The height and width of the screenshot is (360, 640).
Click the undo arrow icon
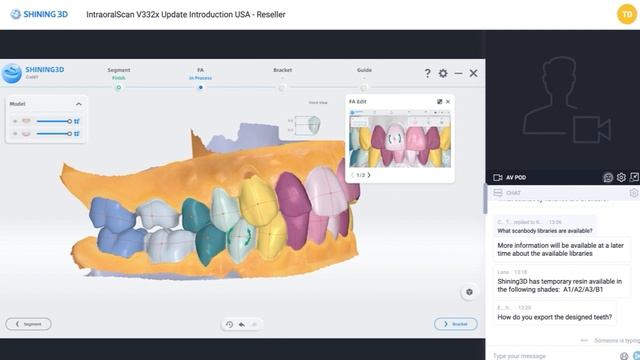click(x=242, y=324)
